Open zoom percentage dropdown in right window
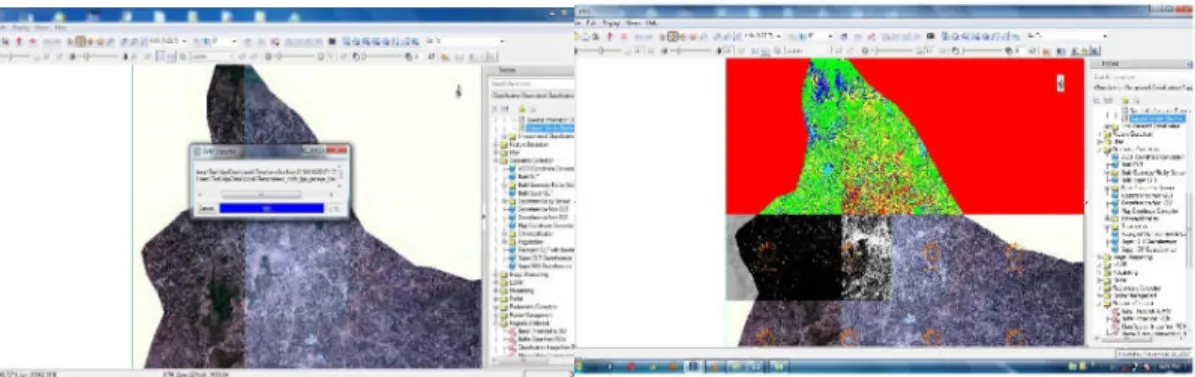Viewport: 1195px width, 377px height. (x=779, y=36)
